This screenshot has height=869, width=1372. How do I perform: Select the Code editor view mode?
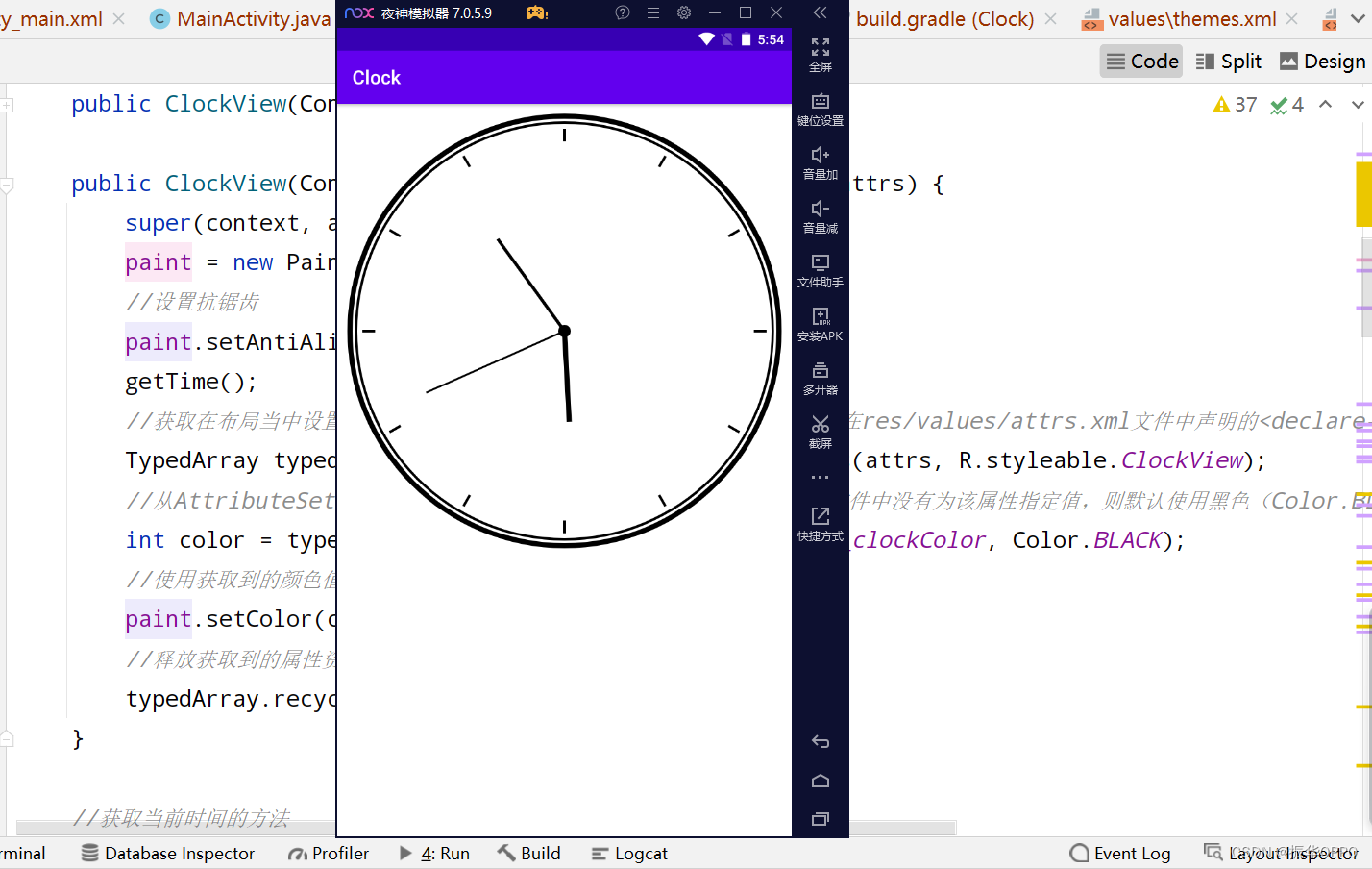click(1141, 62)
